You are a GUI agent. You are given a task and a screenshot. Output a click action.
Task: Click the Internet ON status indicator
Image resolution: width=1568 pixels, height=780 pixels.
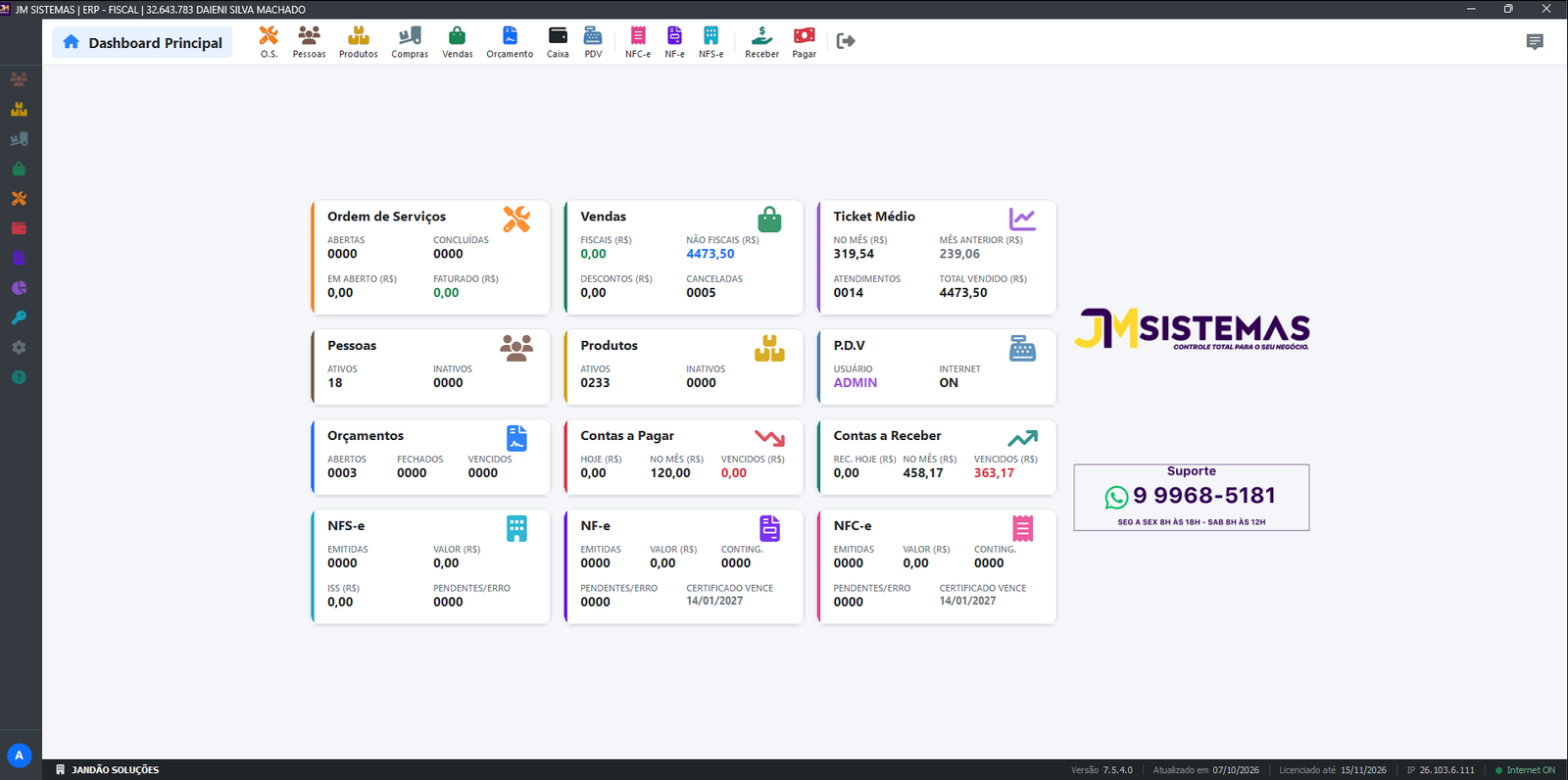(1525, 770)
